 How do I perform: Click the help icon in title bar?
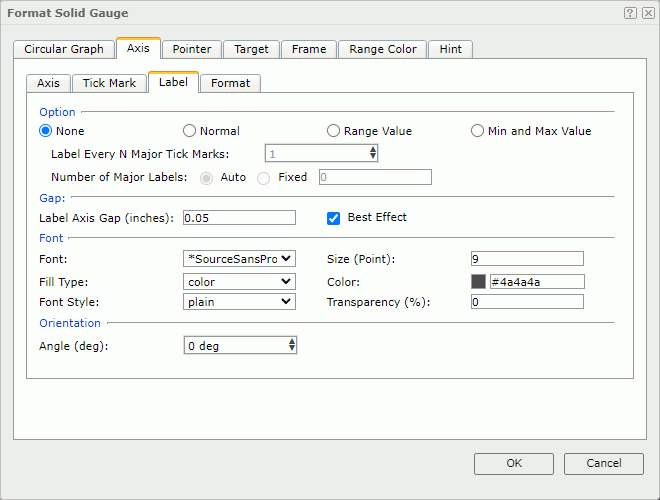[x=630, y=13]
